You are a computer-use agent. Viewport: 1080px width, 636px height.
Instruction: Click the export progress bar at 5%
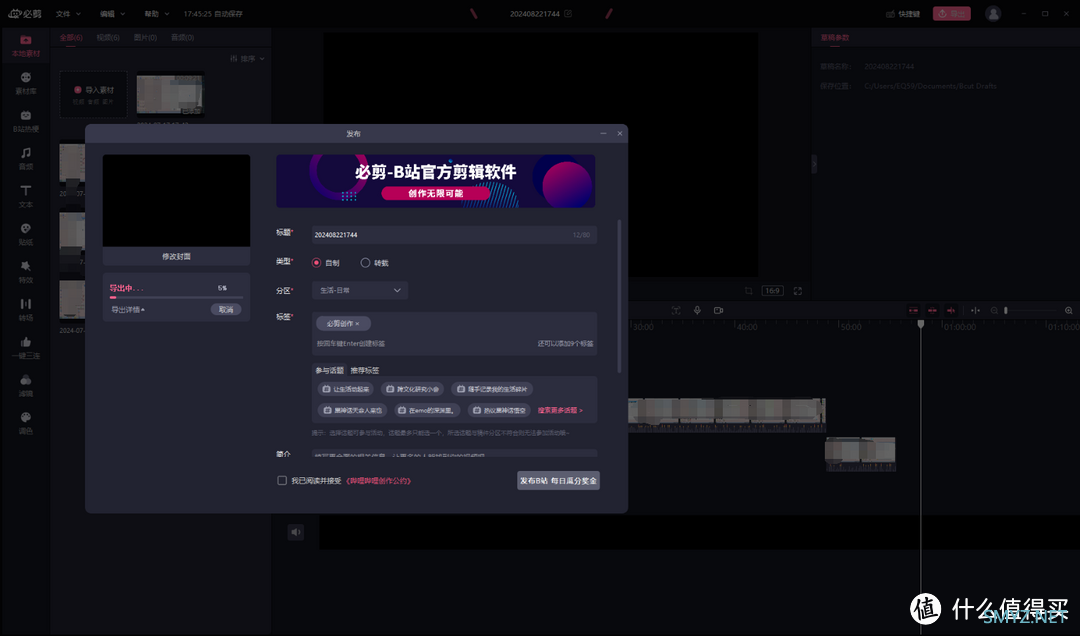pyautogui.click(x=176, y=297)
